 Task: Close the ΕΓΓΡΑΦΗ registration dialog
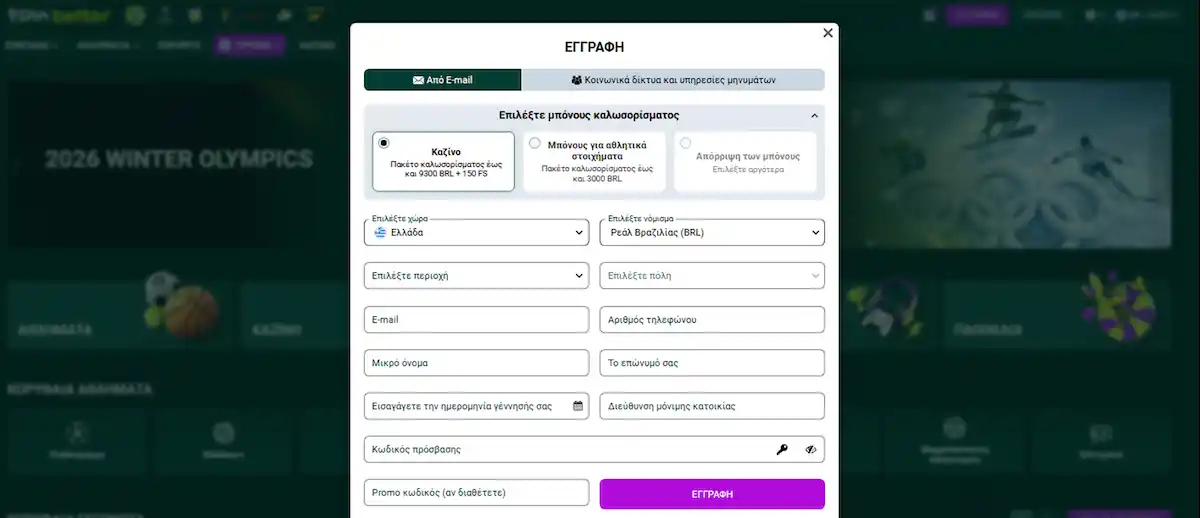[827, 33]
